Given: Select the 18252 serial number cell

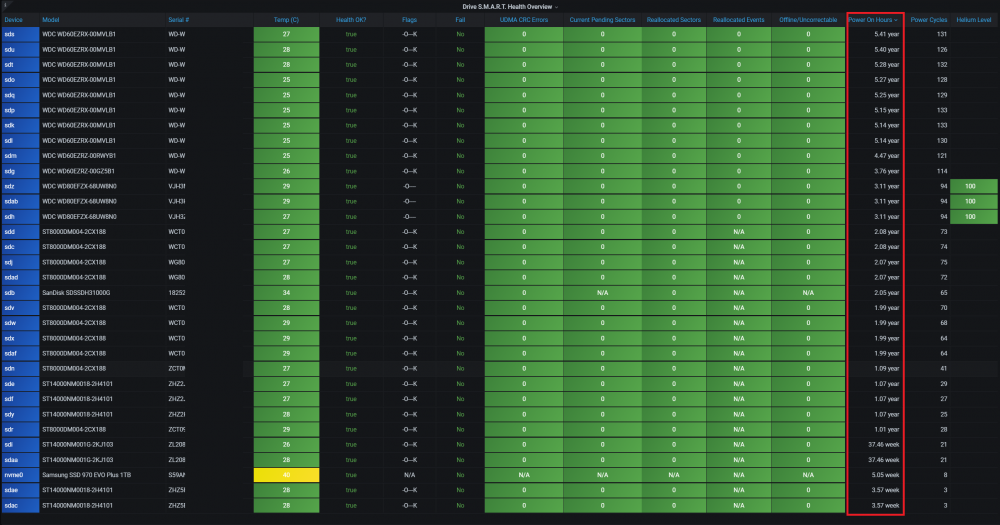Looking at the screenshot, I should 177,293.
